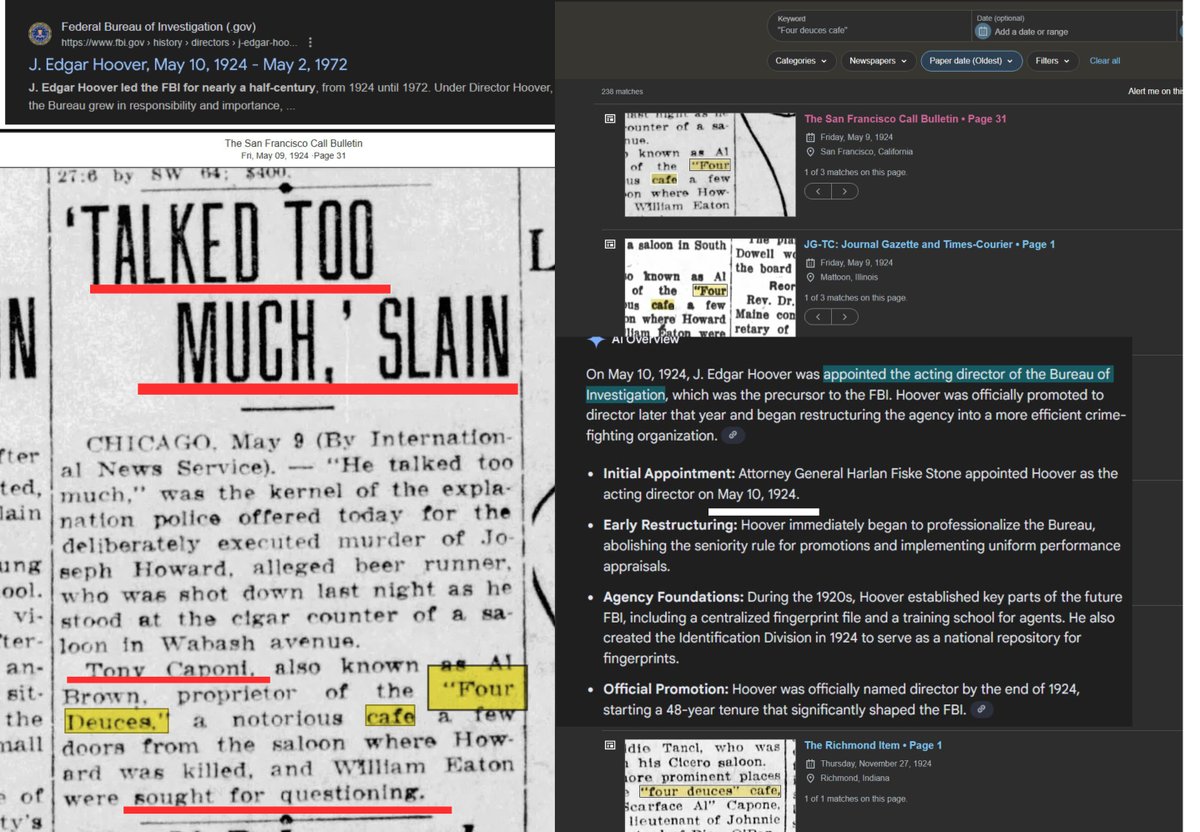Screen dimensions: 1200x832
Task: Click the calendar icon next to the San Francisco result's Friday, May 9, 1924
Action: pos(810,137)
